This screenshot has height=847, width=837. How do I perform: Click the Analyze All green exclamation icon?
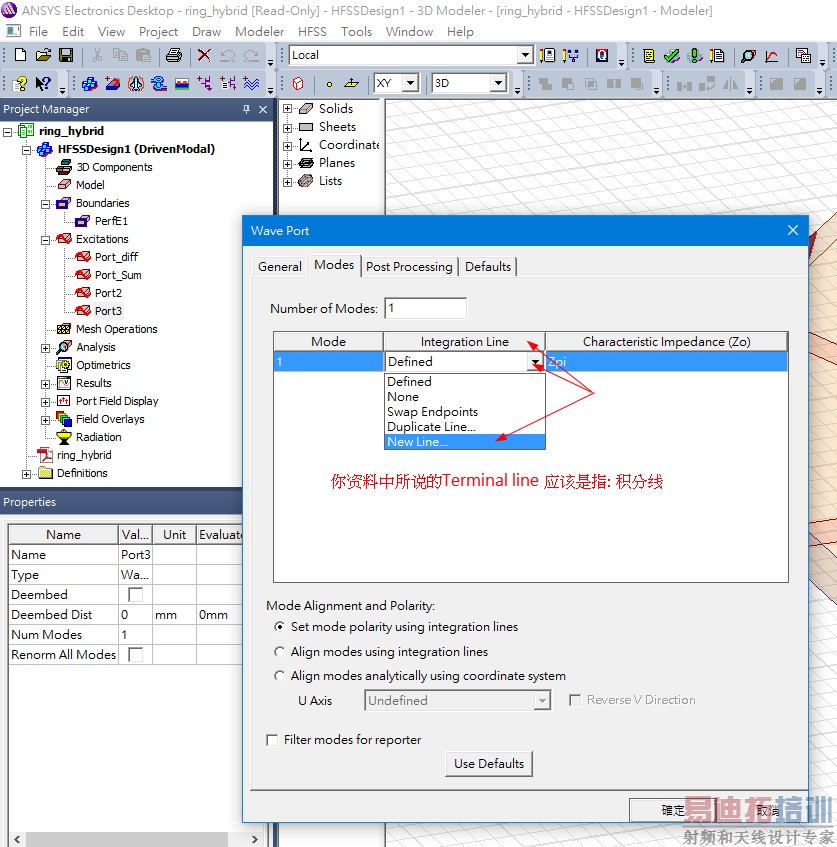(x=695, y=55)
